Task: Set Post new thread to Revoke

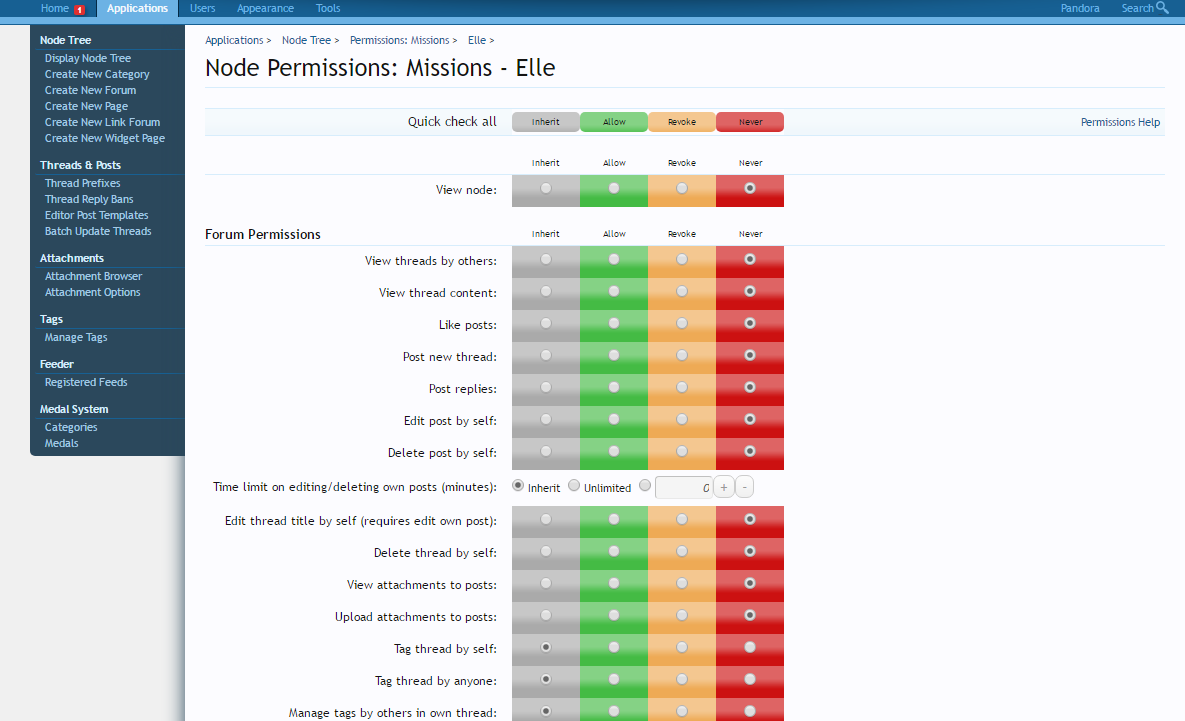Action: [x=681, y=356]
